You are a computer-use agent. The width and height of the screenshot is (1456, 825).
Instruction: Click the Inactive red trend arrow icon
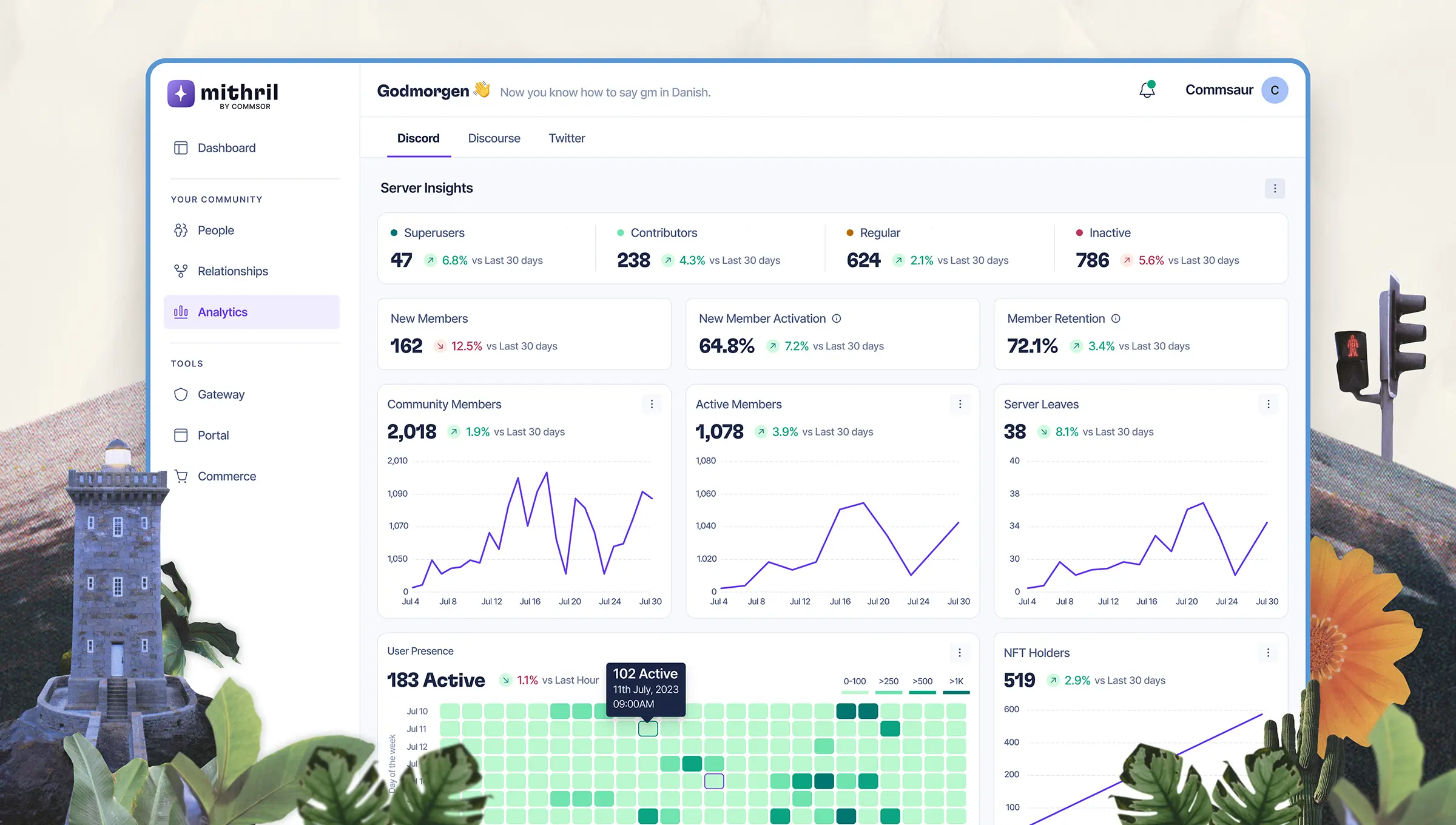click(1127, 260)
